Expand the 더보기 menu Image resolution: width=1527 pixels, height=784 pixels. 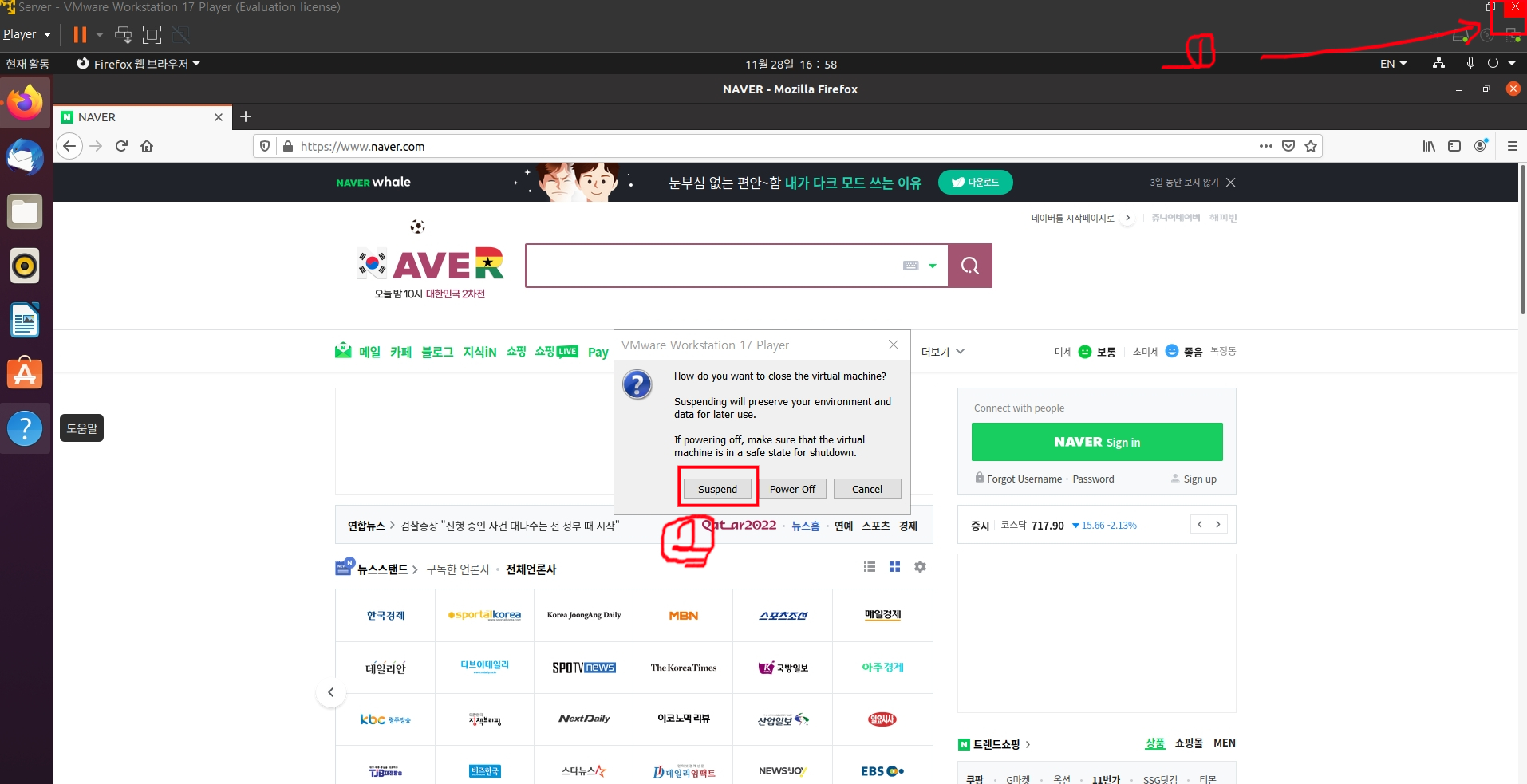(x=943, y=352)
